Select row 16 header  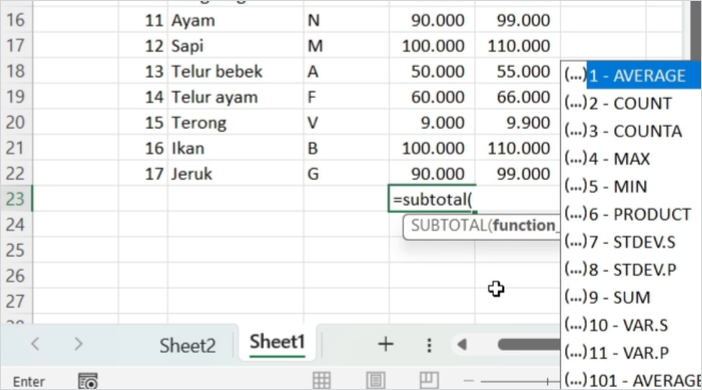tap(16, 20)
